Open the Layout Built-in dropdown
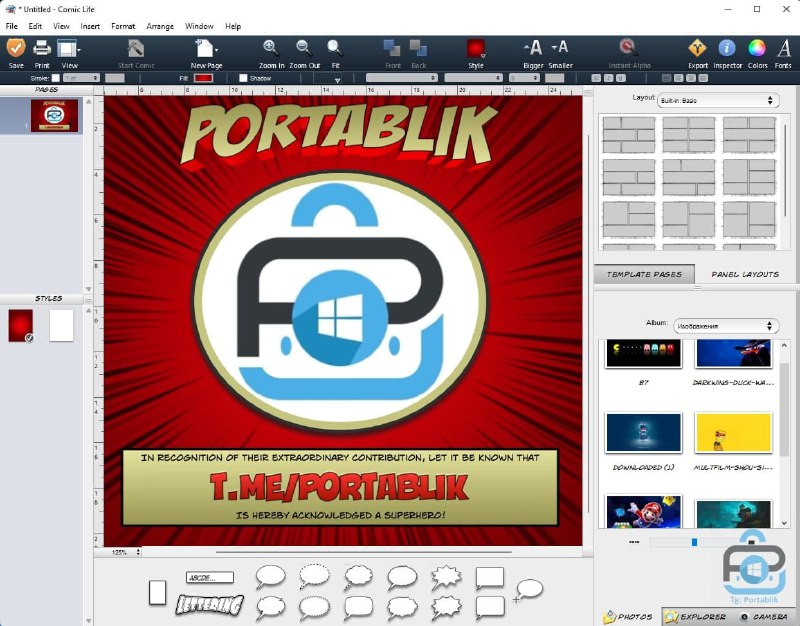Viewport: 800px width, 626px height. 718,101
